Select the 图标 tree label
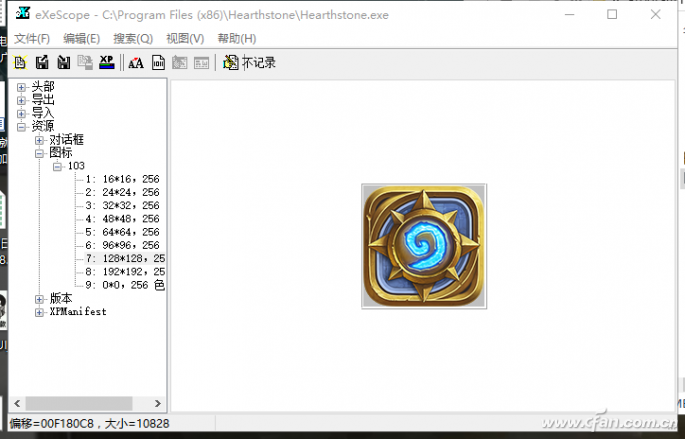 coord(61,153)
